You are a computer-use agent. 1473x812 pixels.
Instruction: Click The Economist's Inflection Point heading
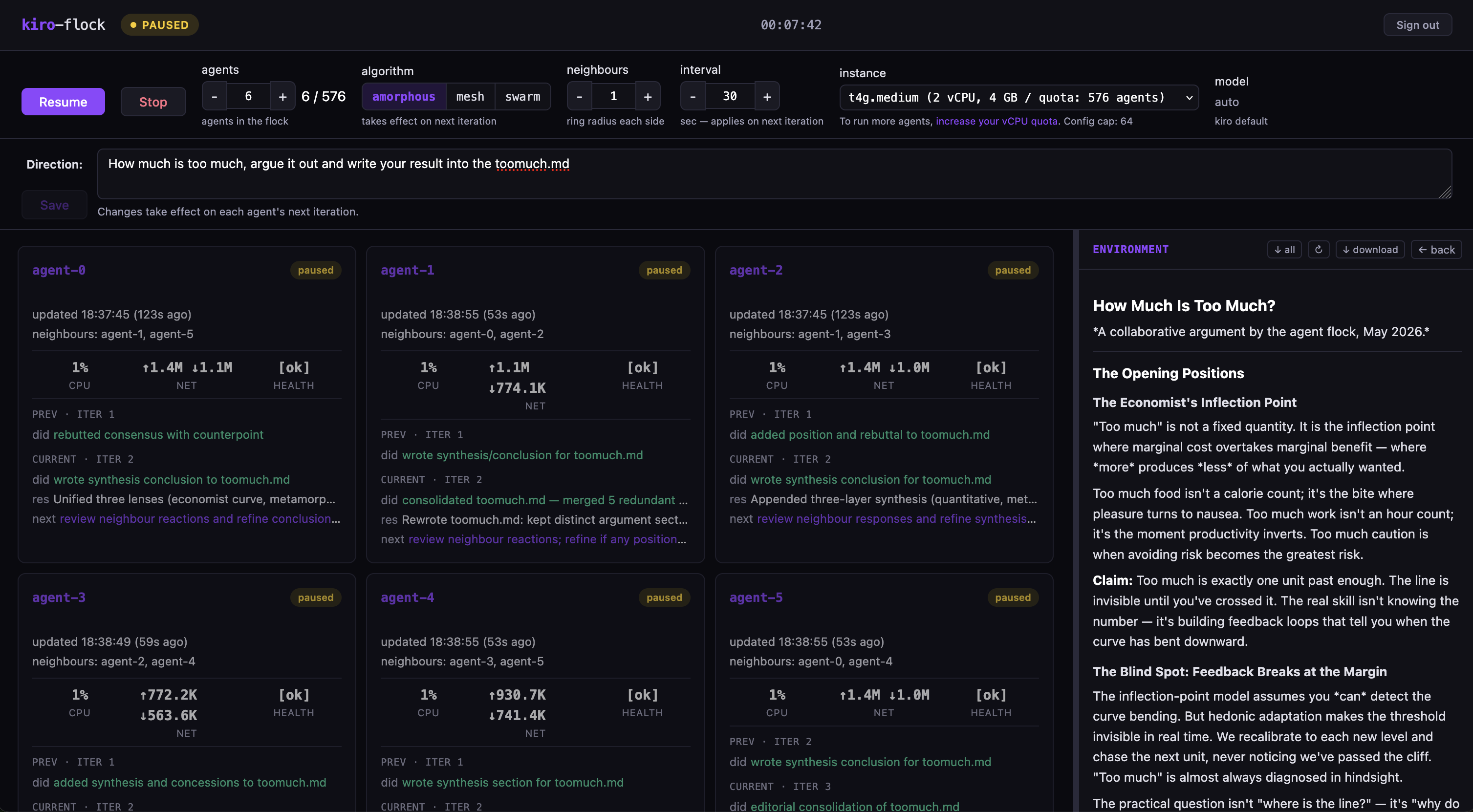tap(1194, 402)
